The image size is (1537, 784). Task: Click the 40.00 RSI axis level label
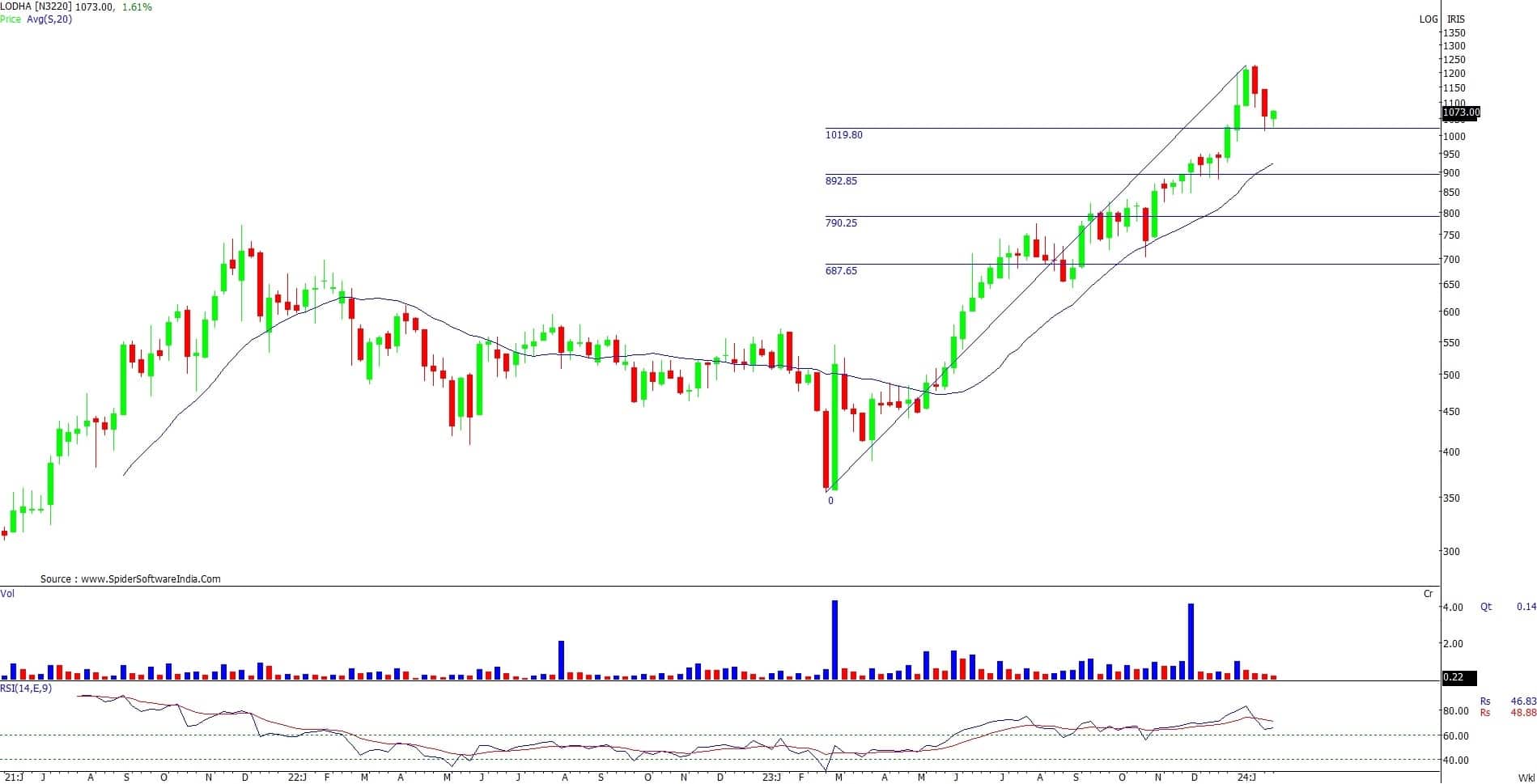click(1455, 761)
